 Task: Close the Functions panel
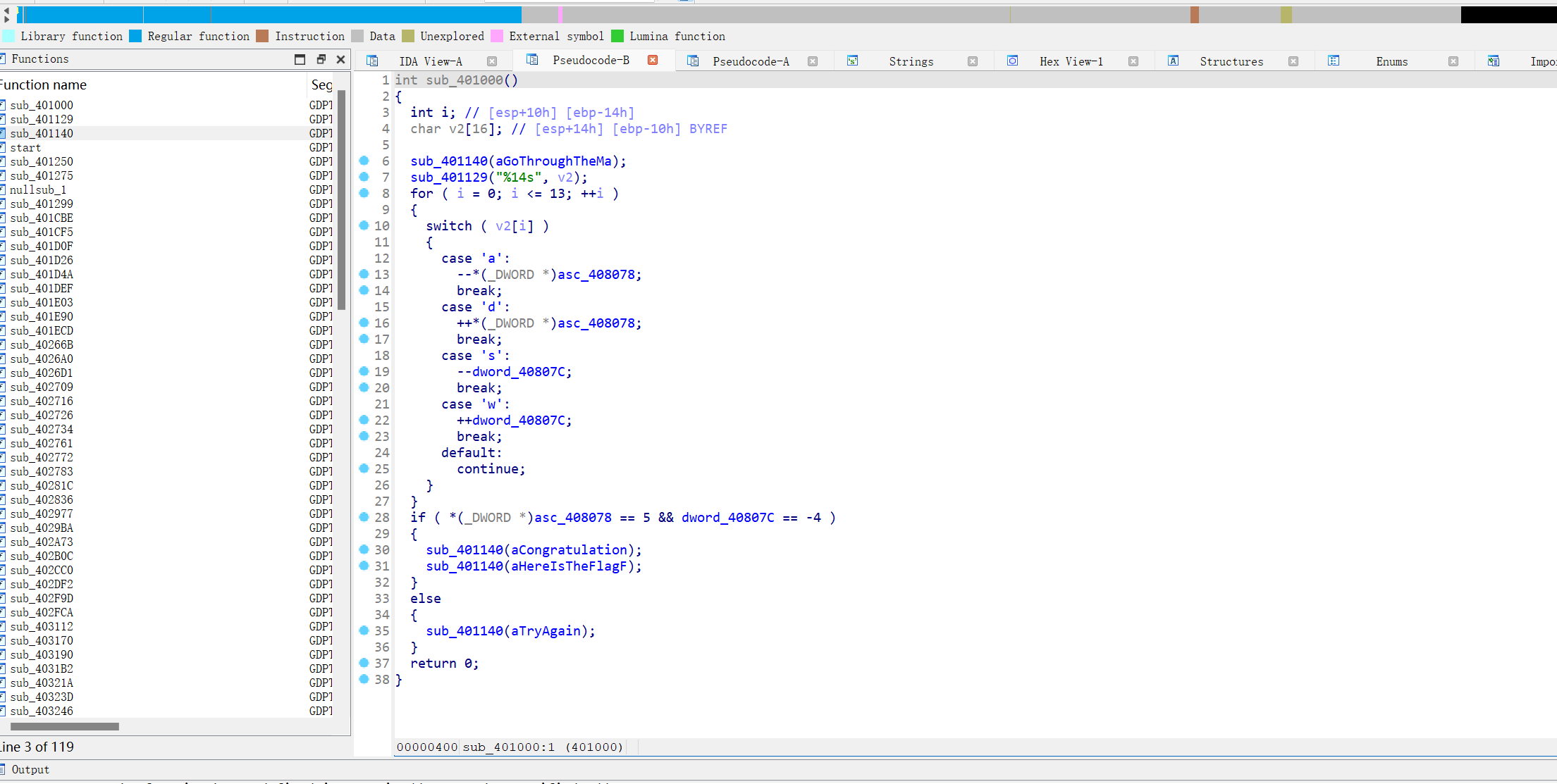point(340,59)
